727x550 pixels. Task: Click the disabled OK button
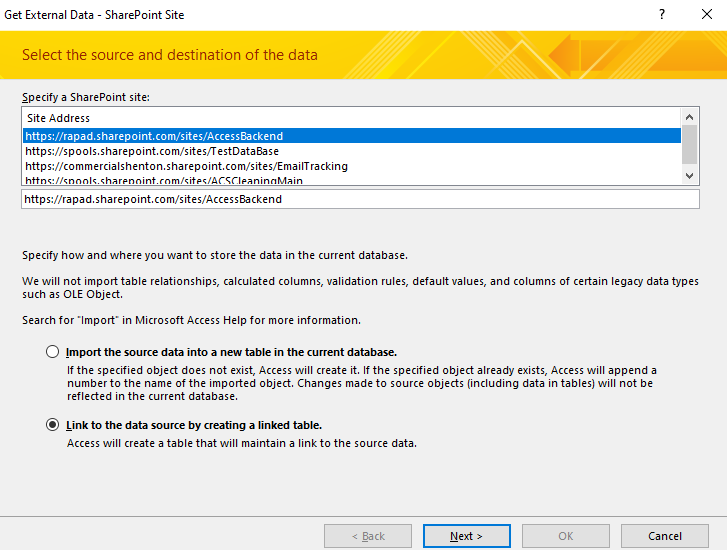tap(566, 536)
